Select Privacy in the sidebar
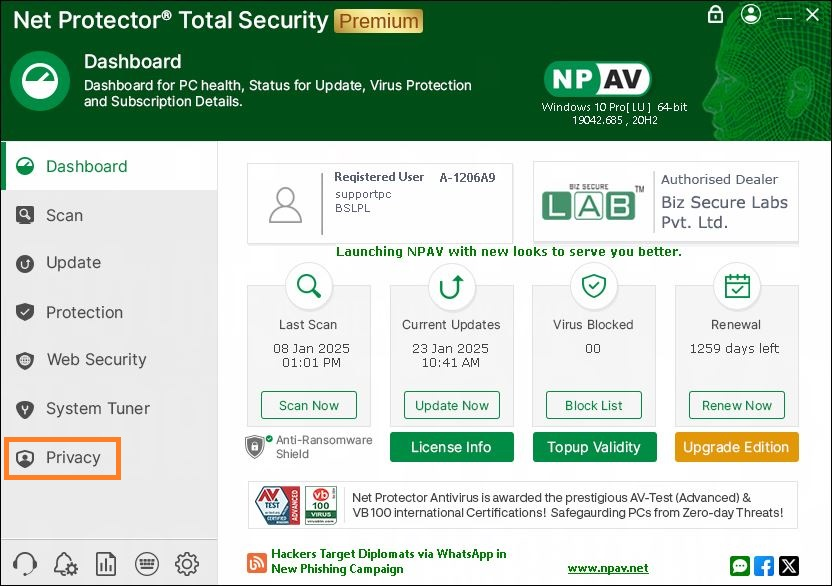 (72, 458)
